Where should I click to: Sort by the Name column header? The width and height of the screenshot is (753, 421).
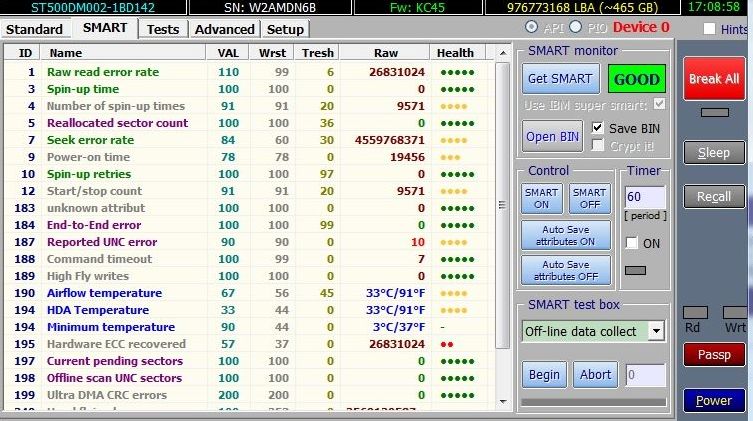pos(123,53)
